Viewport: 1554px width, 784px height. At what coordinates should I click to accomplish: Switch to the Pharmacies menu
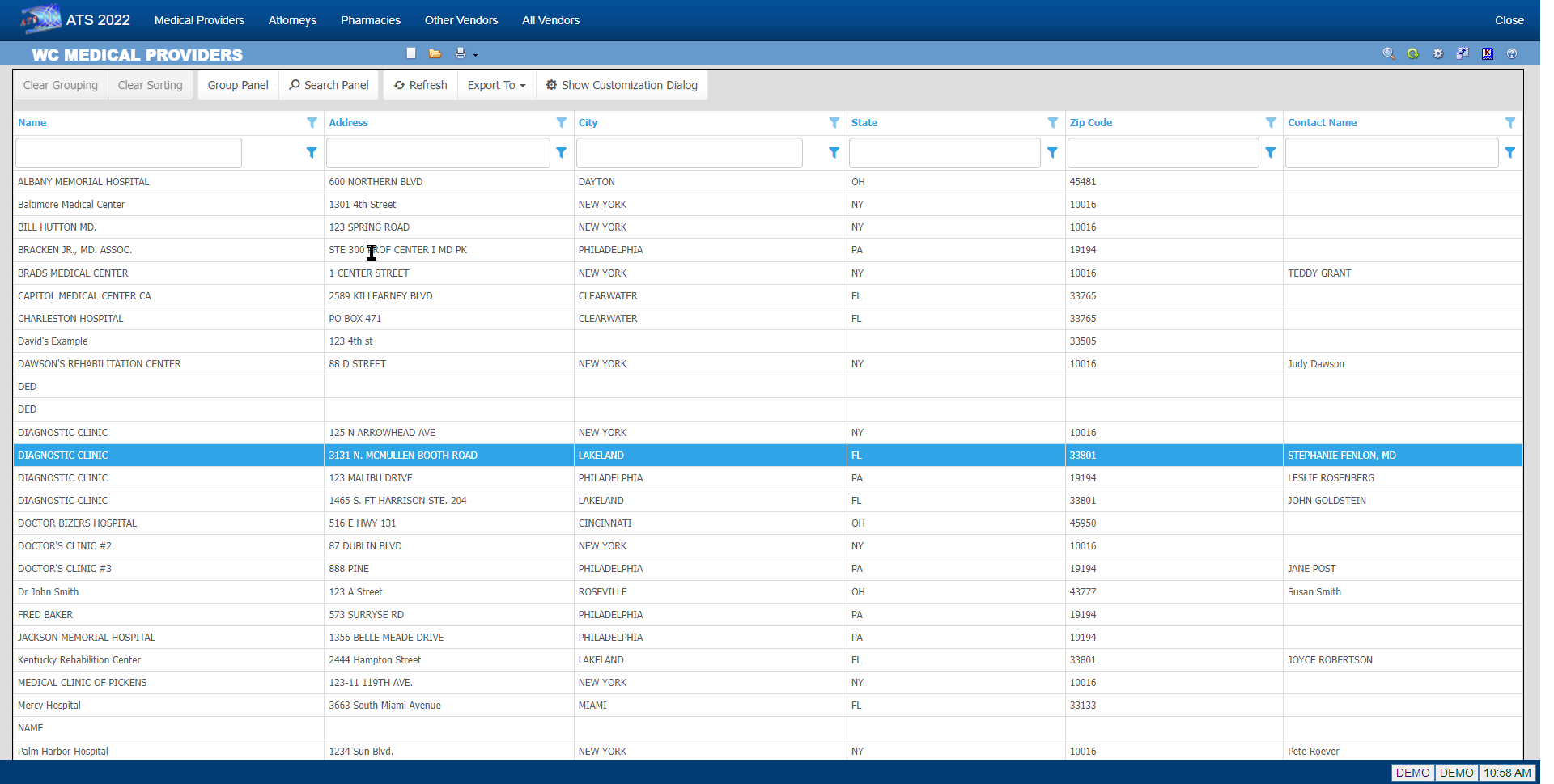click(x=370, y=20)
